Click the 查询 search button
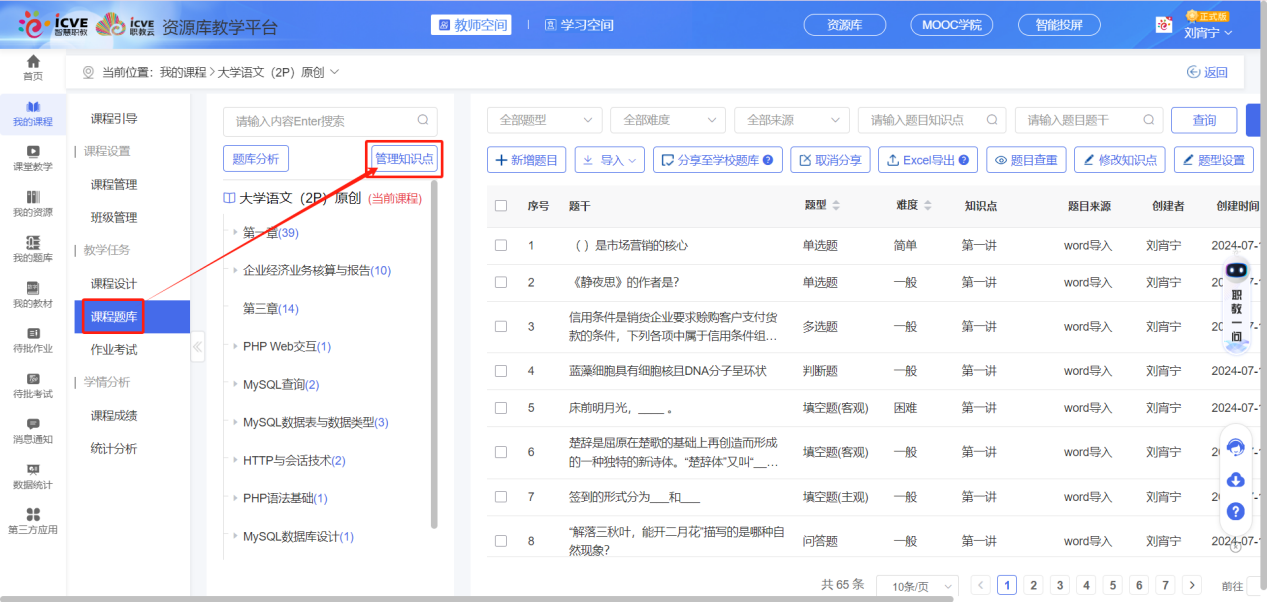Viewport: 1267px width, 602px height. pos(1203,119)
